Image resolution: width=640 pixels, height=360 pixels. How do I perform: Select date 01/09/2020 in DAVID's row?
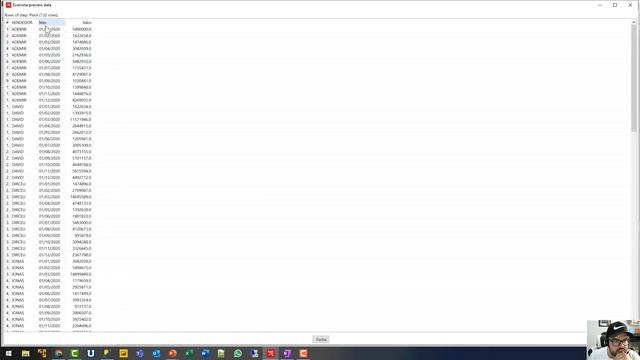coord(49,158)
